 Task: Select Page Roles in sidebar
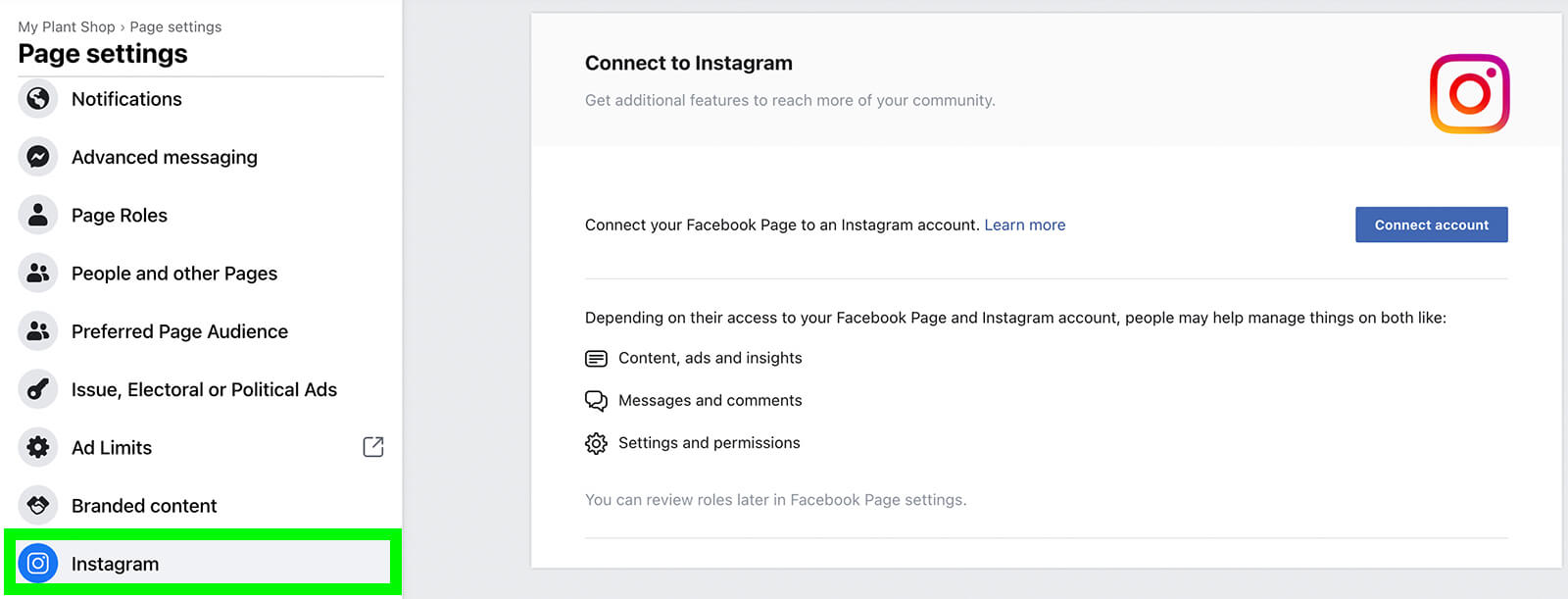pyautogui.click(x=120, y=216)
